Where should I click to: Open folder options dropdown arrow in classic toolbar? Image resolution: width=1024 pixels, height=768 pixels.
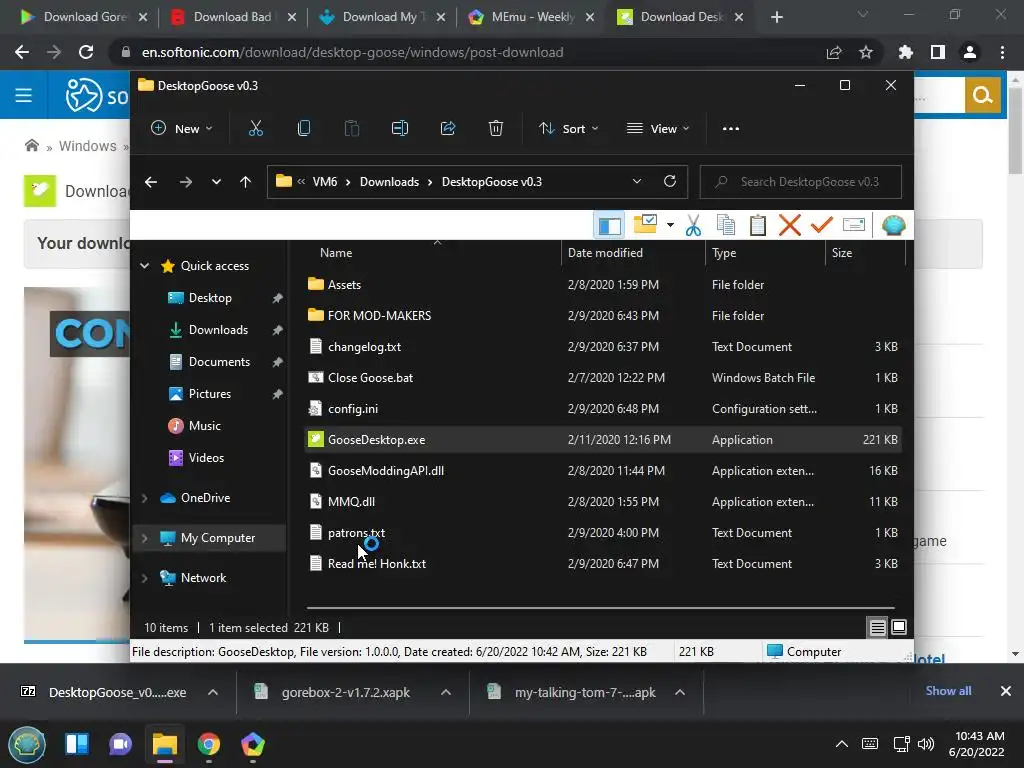tap(670, 225)
